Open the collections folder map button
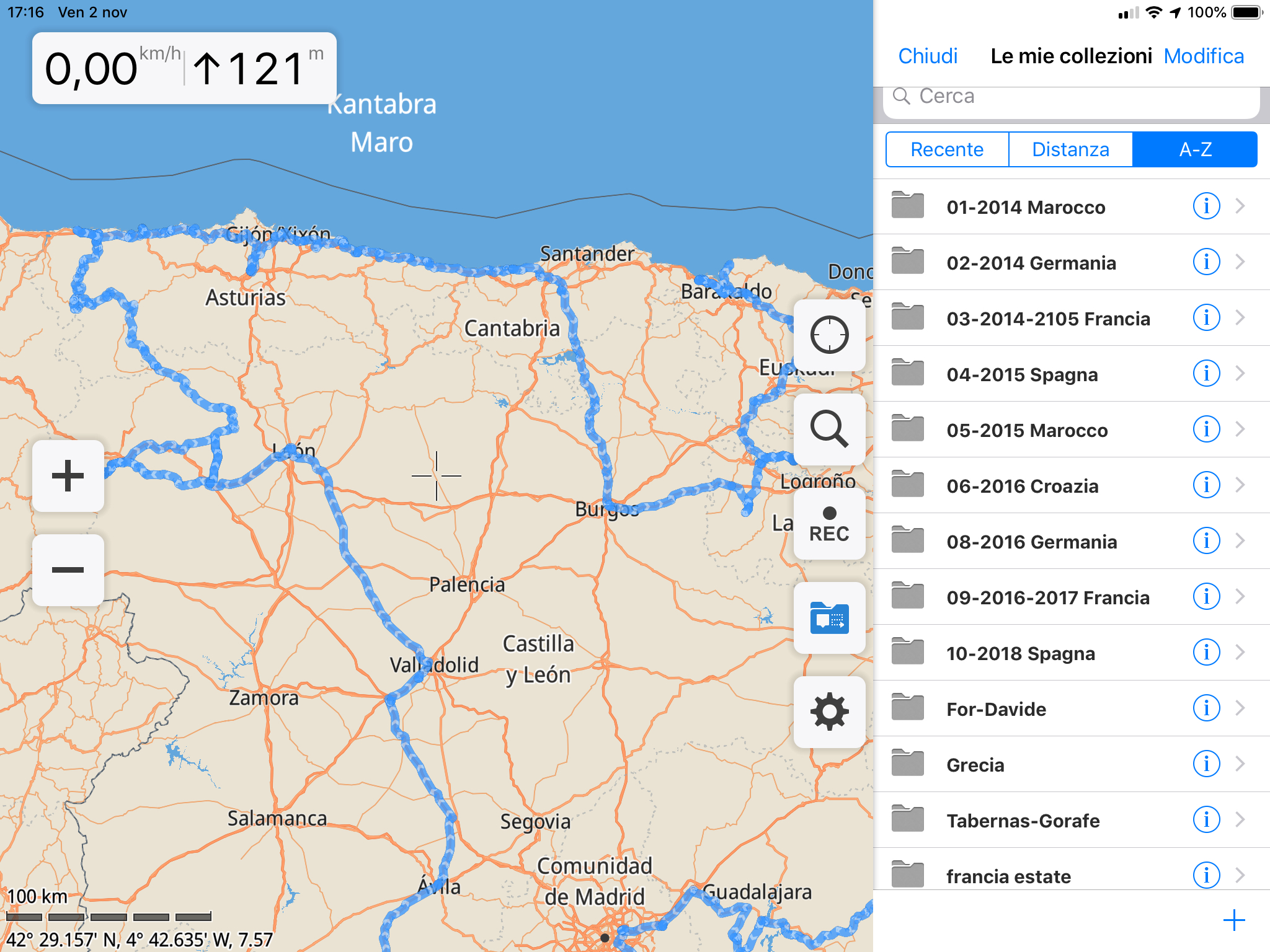The image size is (1270, 952). tap(829, 618)
